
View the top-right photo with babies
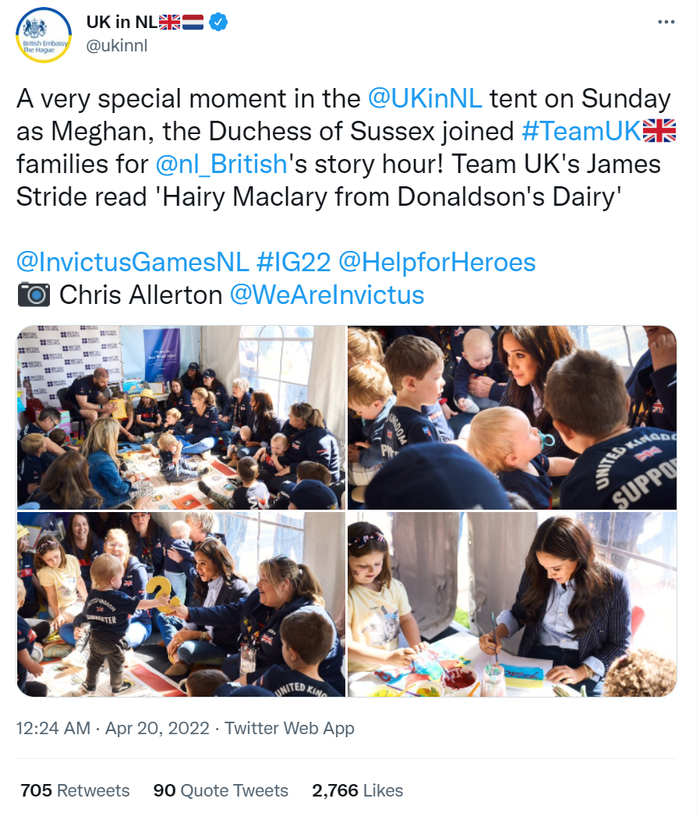click(x=512, y=417)
